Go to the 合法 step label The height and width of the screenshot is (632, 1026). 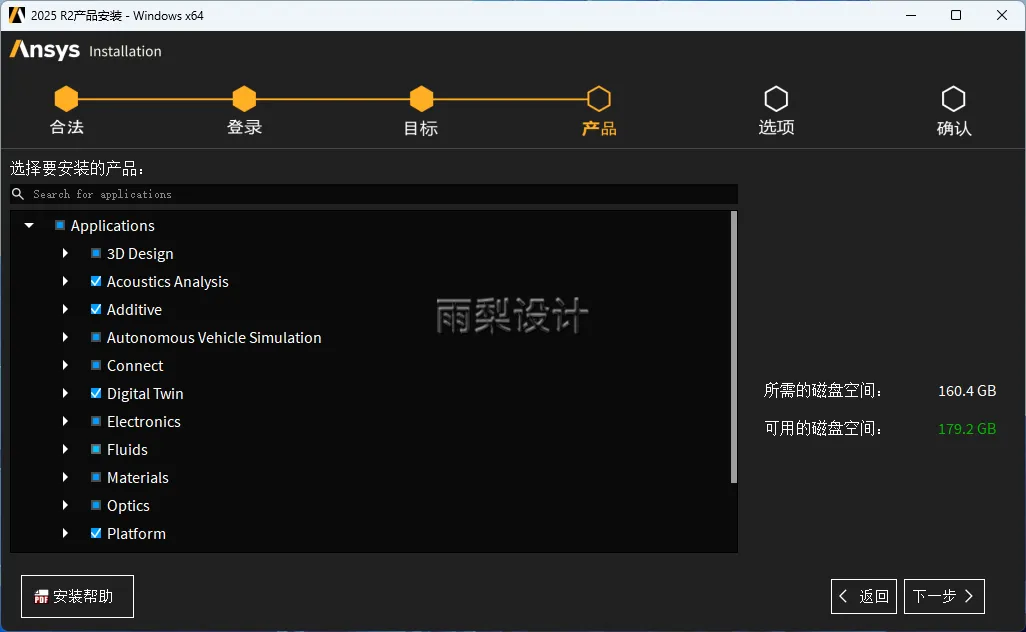coord(67,127)
